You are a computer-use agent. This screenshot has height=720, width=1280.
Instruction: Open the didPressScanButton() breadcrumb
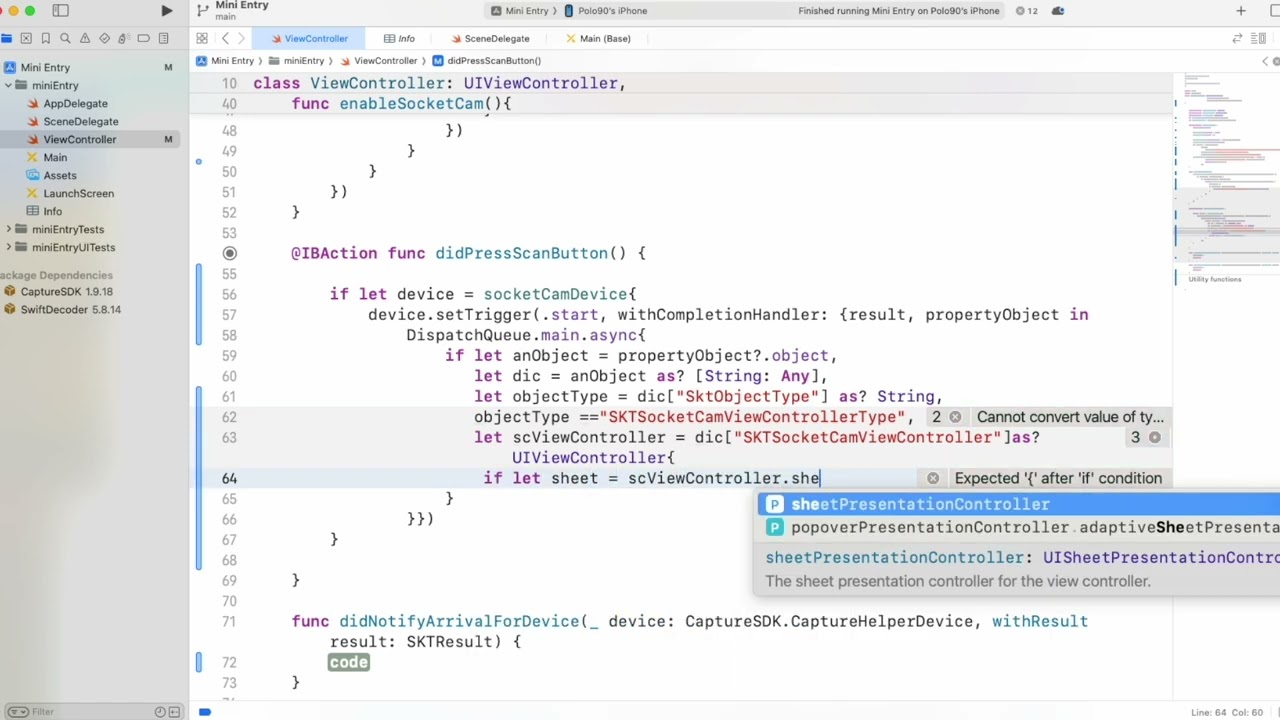point(487,61)
